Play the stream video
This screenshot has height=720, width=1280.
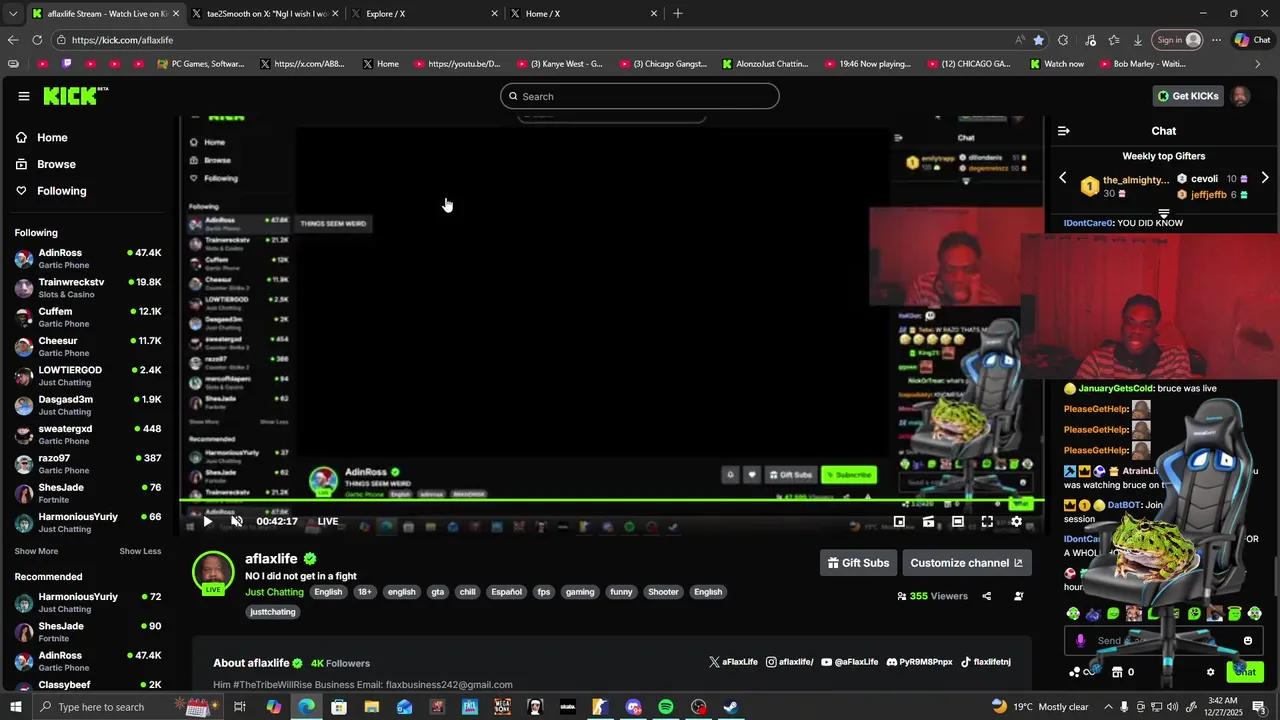pyautogui.click(x=208, y=521)
